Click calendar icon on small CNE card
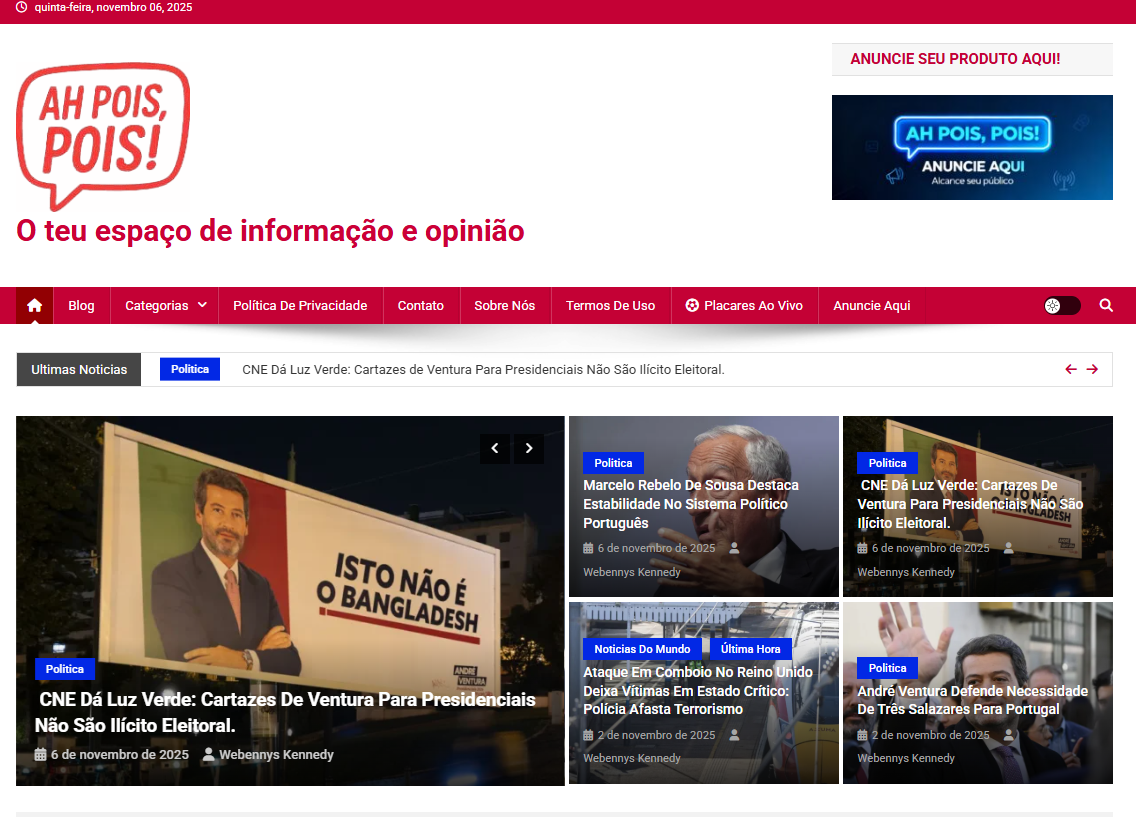This screenshot has width=1136, height=817. 862,548
